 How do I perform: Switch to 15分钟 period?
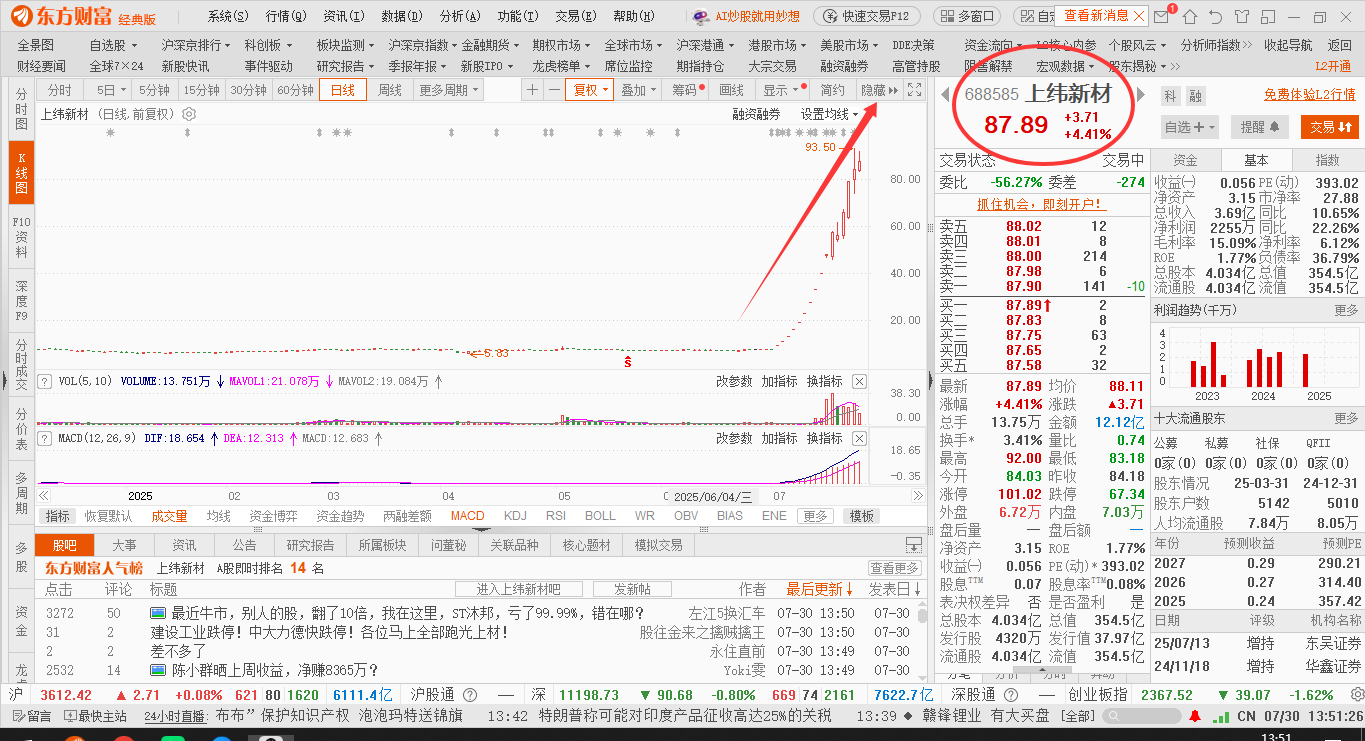(x=201, y=90)
